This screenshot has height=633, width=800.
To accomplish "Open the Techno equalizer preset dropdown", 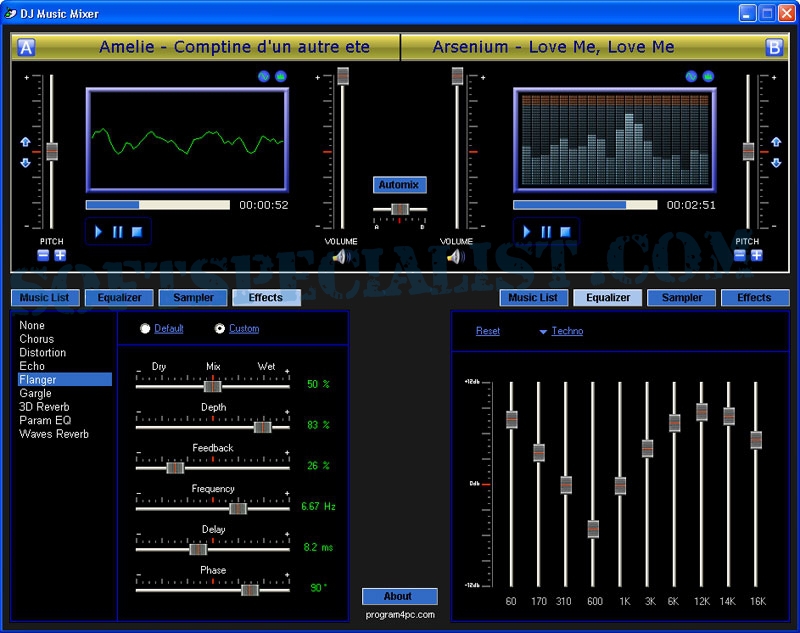I will click(x=561, y=331).
